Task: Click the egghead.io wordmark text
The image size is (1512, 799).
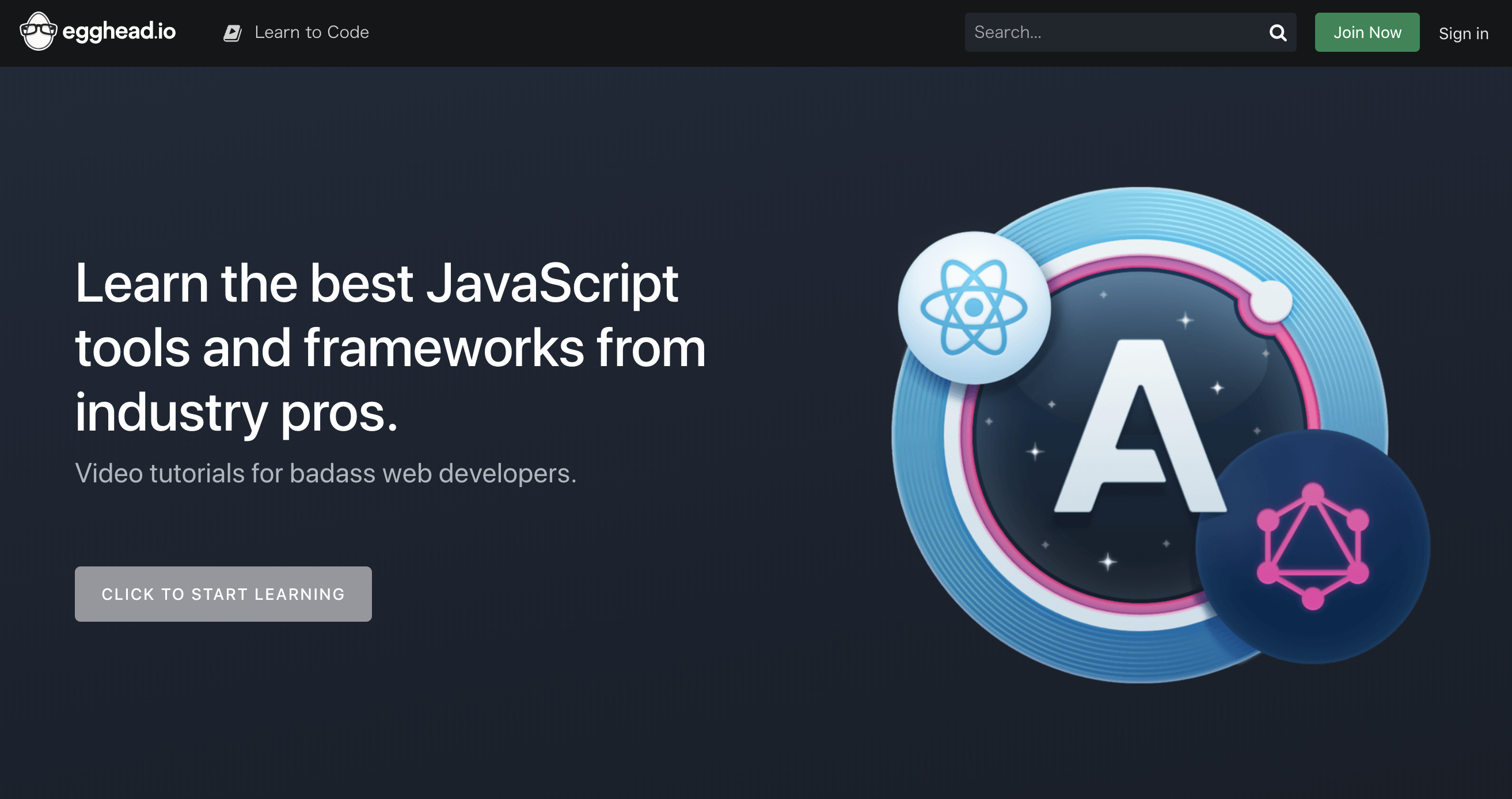Action: [x=119, y=31]
